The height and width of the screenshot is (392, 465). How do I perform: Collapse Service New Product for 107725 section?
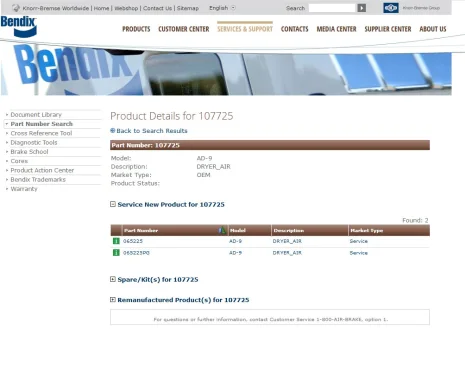[x=113, y=204]
